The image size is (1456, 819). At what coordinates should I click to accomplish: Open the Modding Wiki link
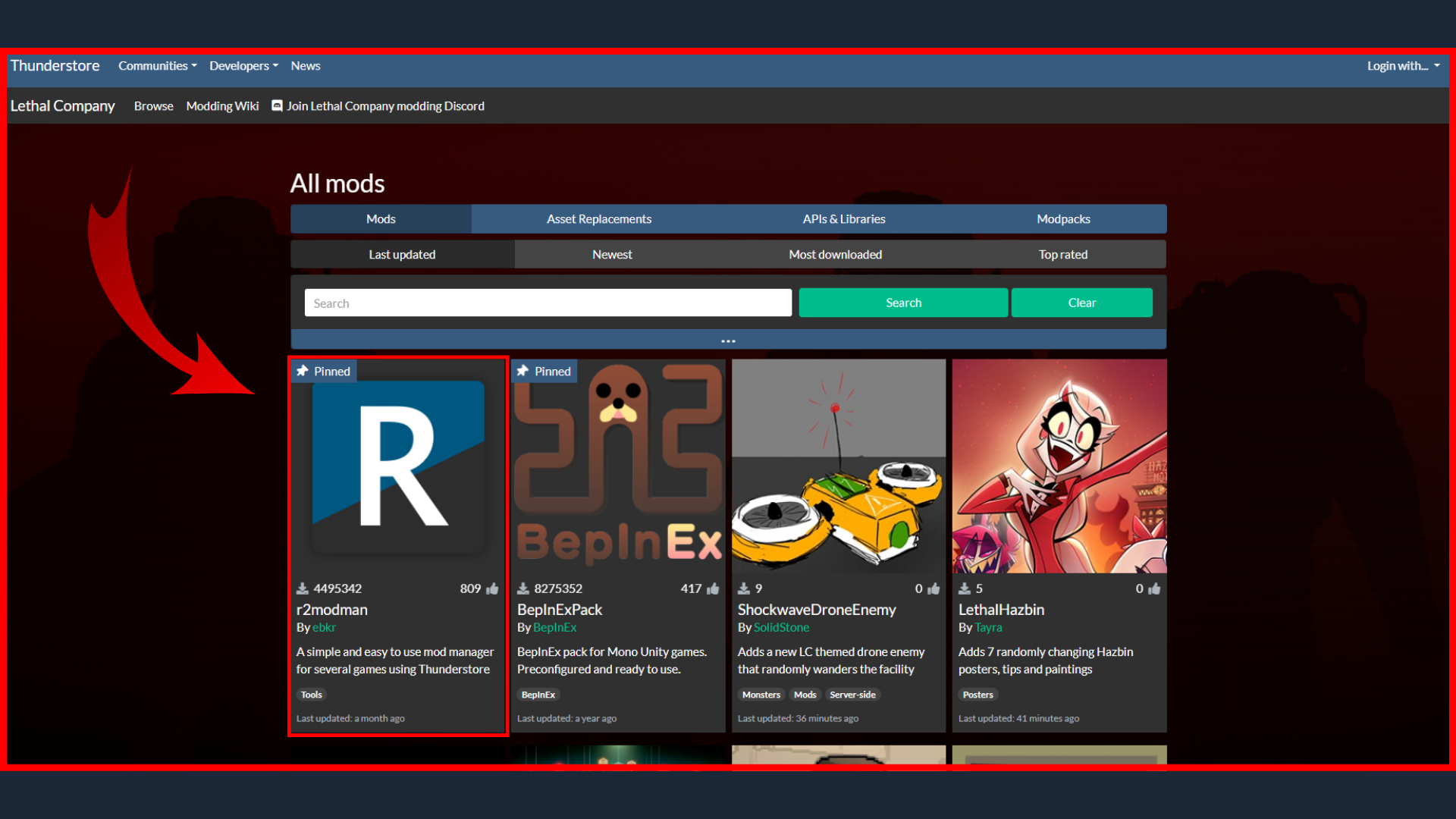222,106
